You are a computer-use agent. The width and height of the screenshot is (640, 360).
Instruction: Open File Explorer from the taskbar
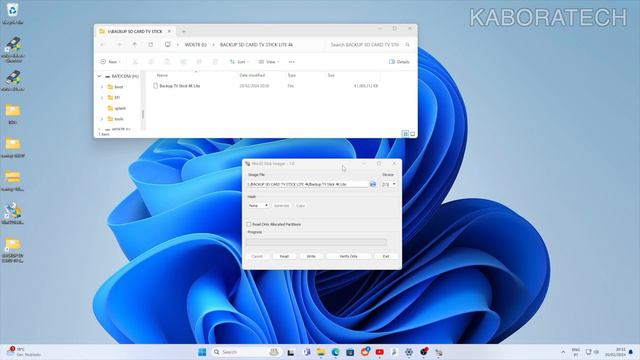click(321, 352)
